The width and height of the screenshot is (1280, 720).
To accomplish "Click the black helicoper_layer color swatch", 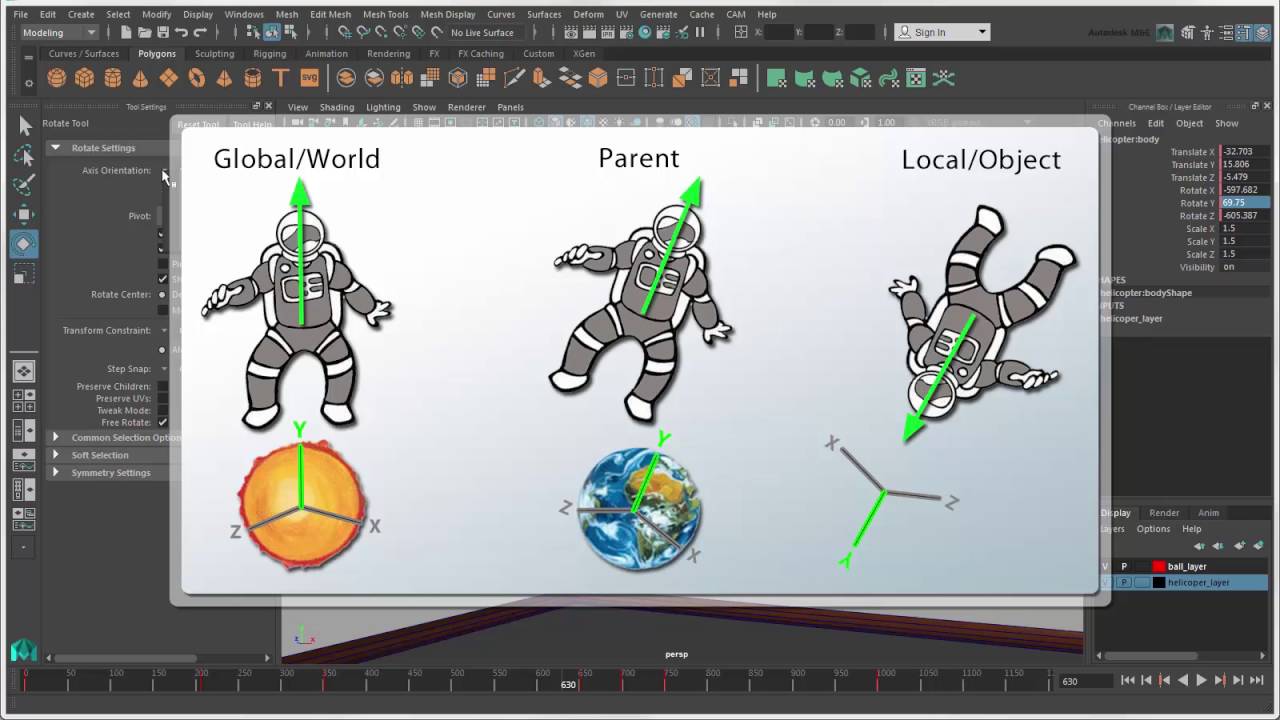I will coord(1159,582).
